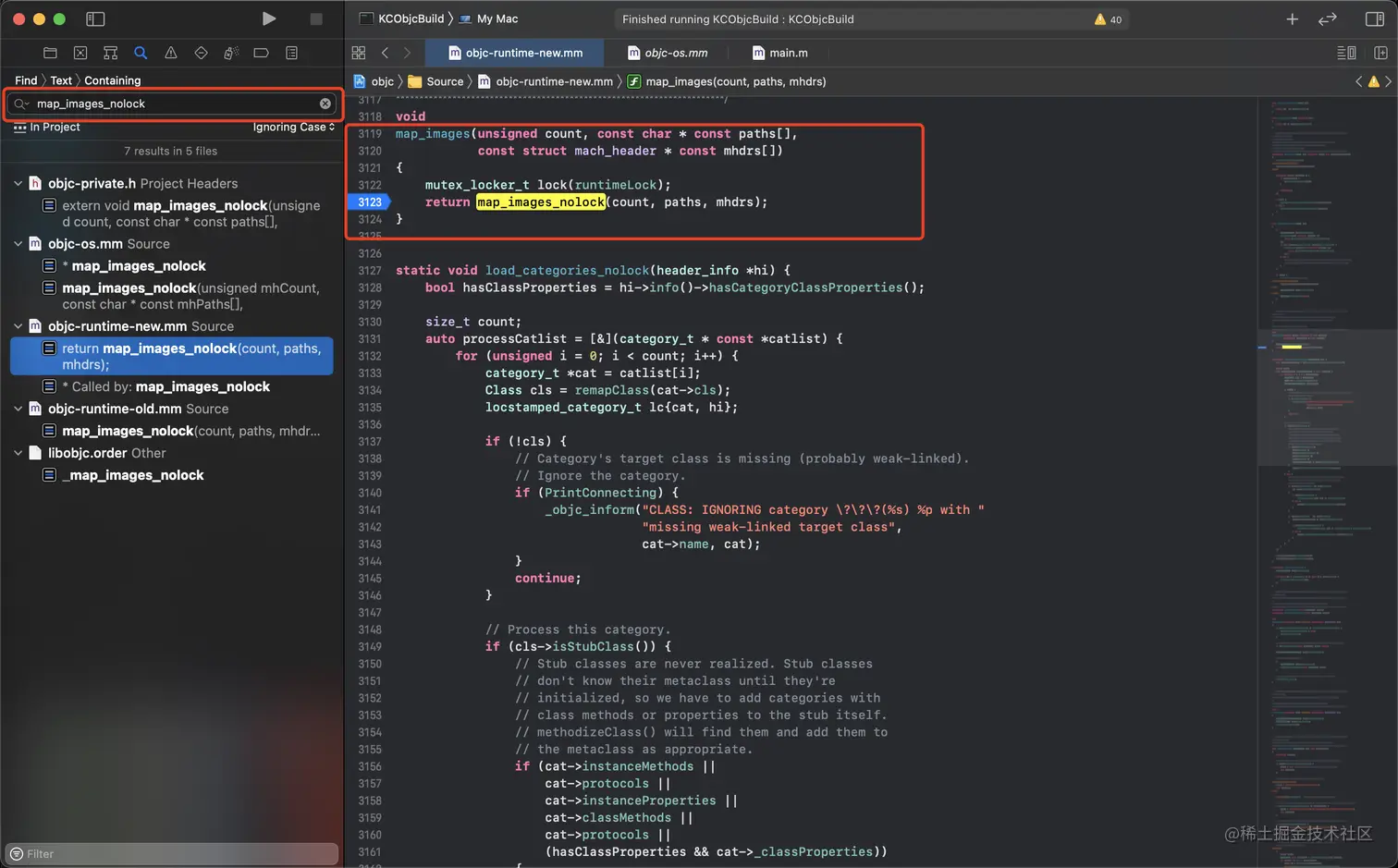Toggle the breakpoint on line 3123

[x=370, y=202]
